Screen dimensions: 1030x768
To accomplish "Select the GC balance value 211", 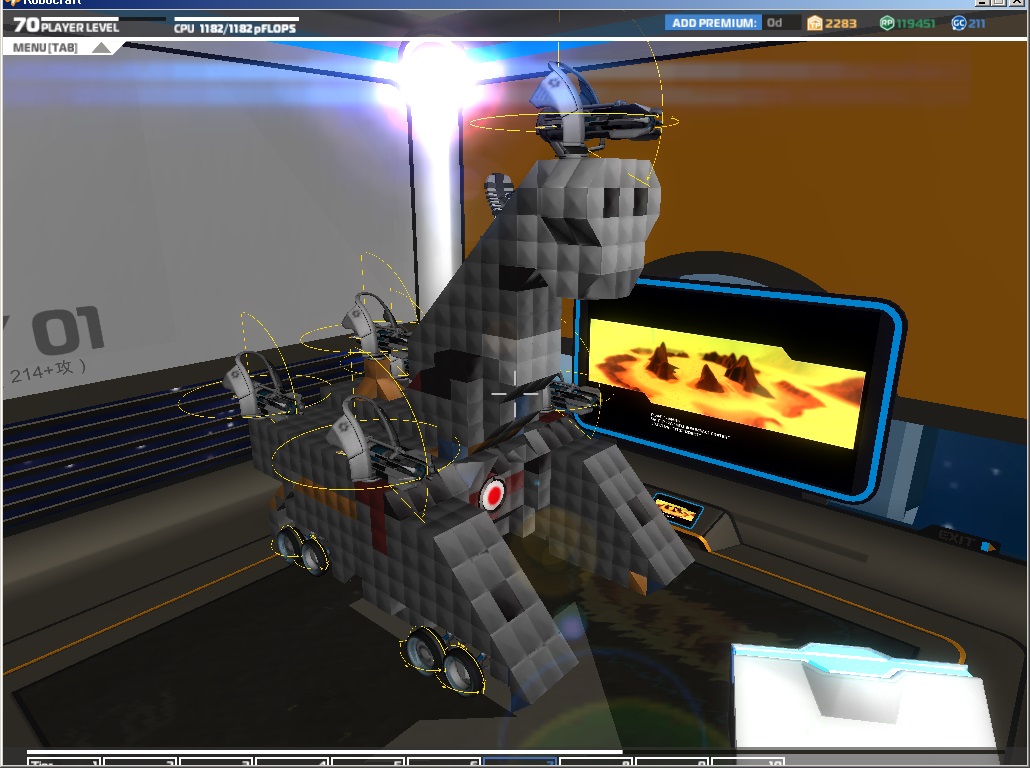I will pos(976,24).
